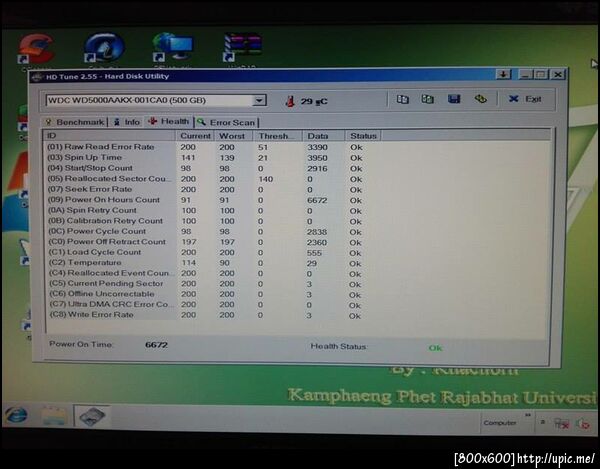
Task: Open the blue round desktop shortcut icon
Action: [104, 48]
